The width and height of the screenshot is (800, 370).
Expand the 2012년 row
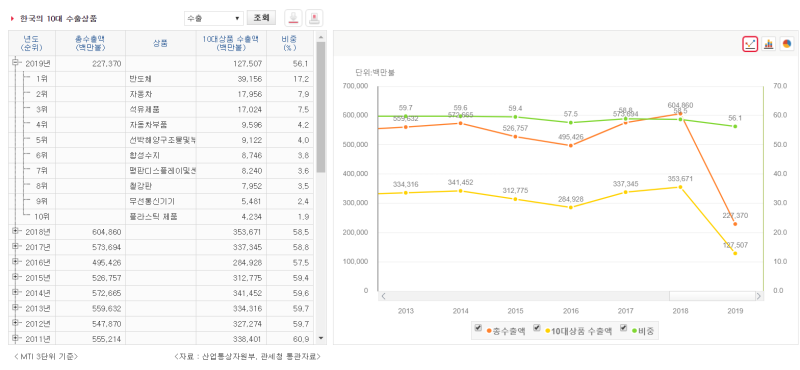click(15, 323)
